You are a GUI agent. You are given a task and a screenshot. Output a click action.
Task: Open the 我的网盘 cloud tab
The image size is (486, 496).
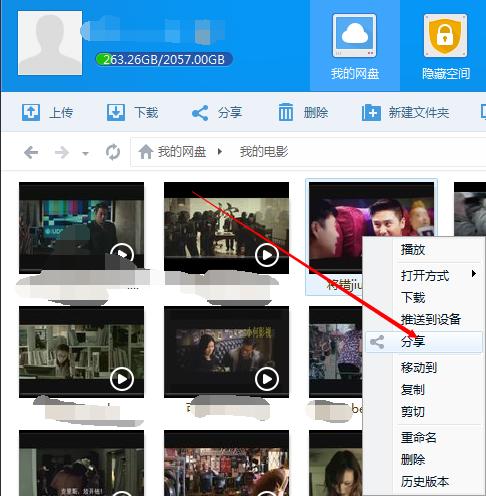coord(355,46)
